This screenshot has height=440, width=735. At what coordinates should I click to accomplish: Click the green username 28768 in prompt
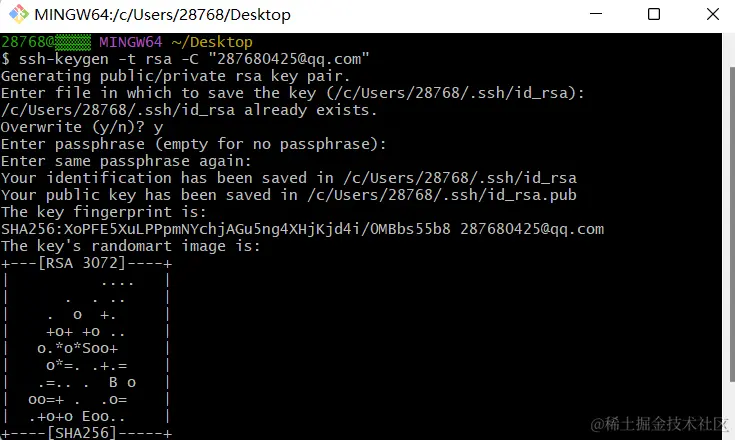pyautogui.click(x=21, y=43)
